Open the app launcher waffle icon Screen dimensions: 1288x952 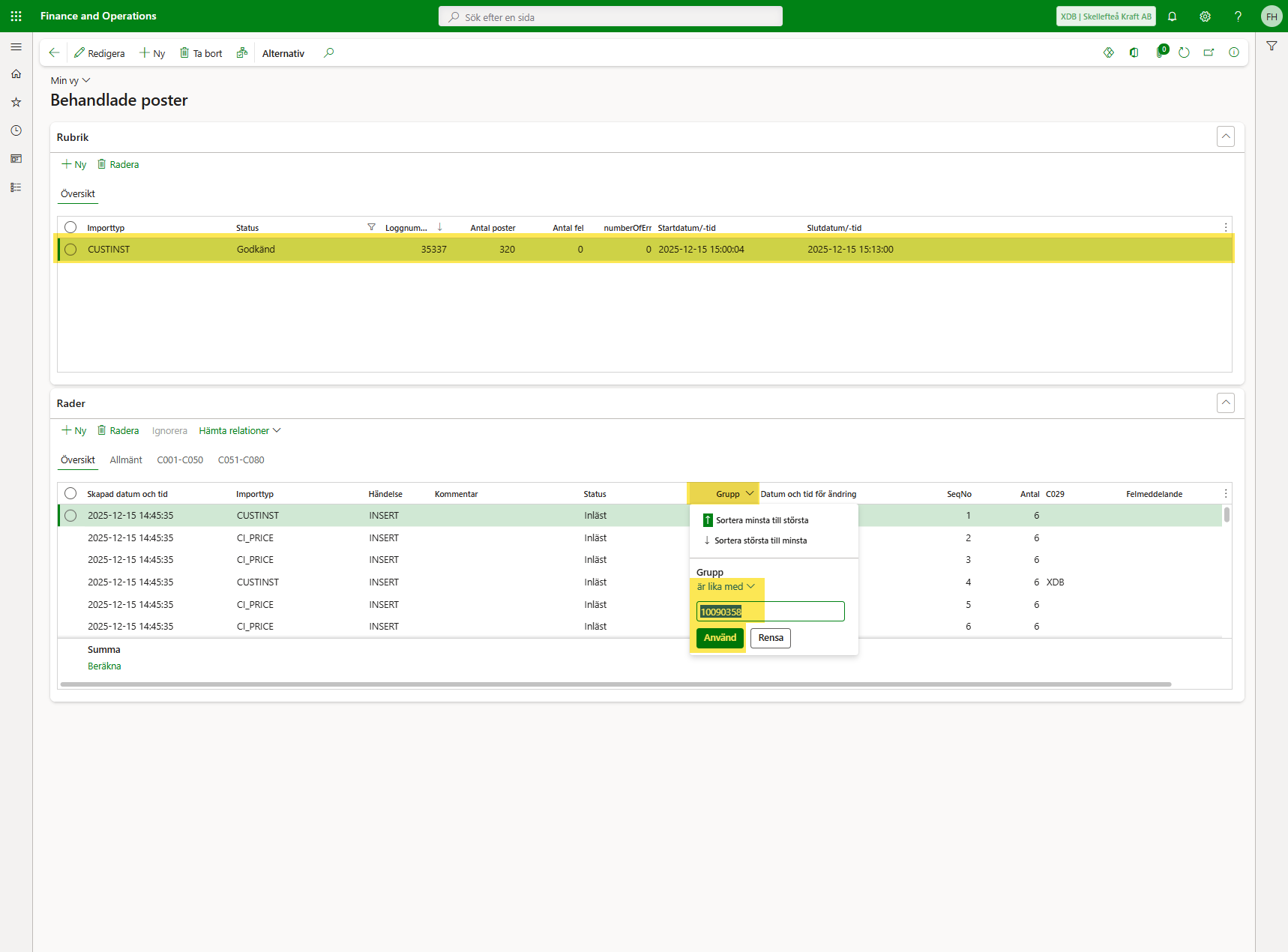[16, 16]
